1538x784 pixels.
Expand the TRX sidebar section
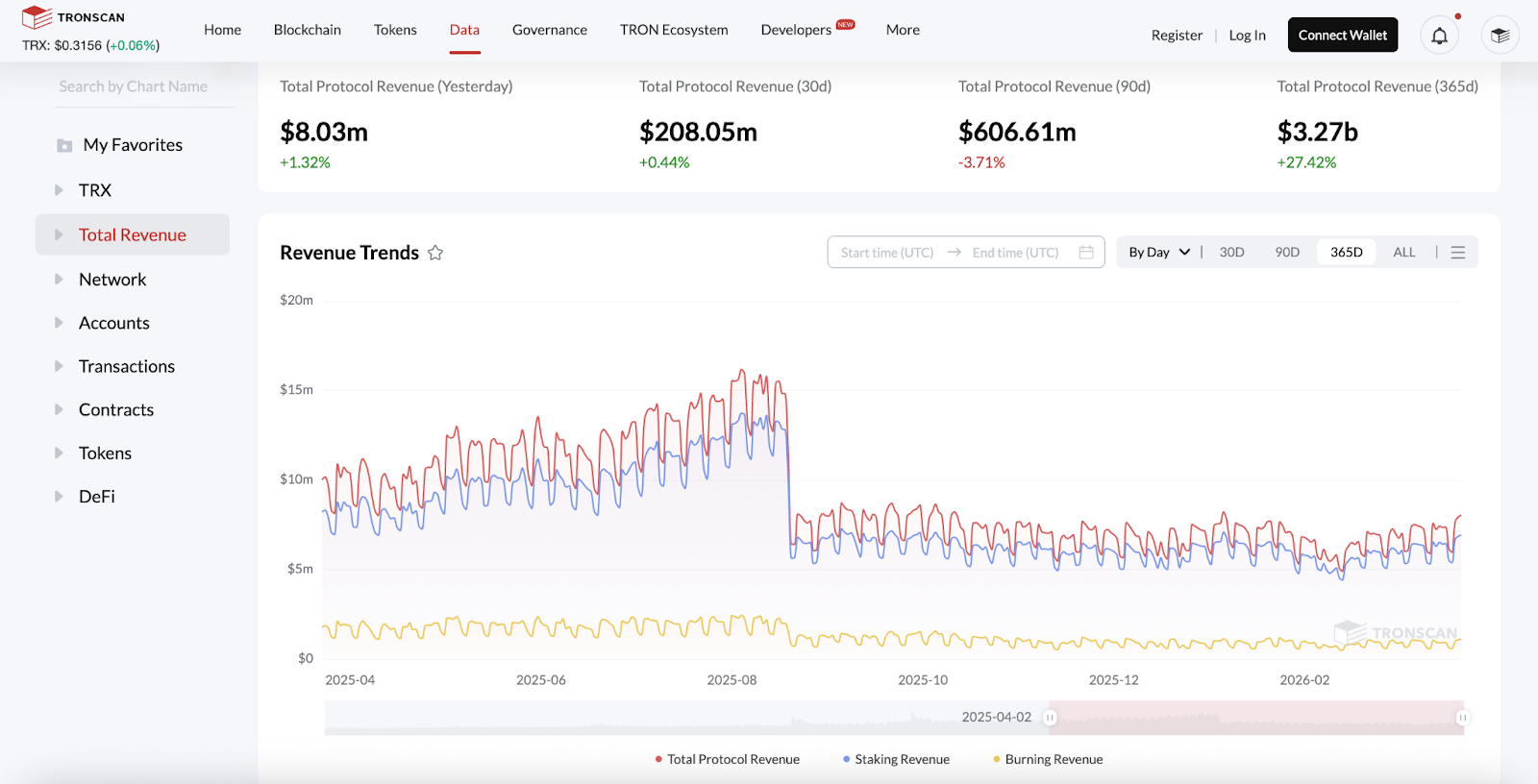point(94,190)
